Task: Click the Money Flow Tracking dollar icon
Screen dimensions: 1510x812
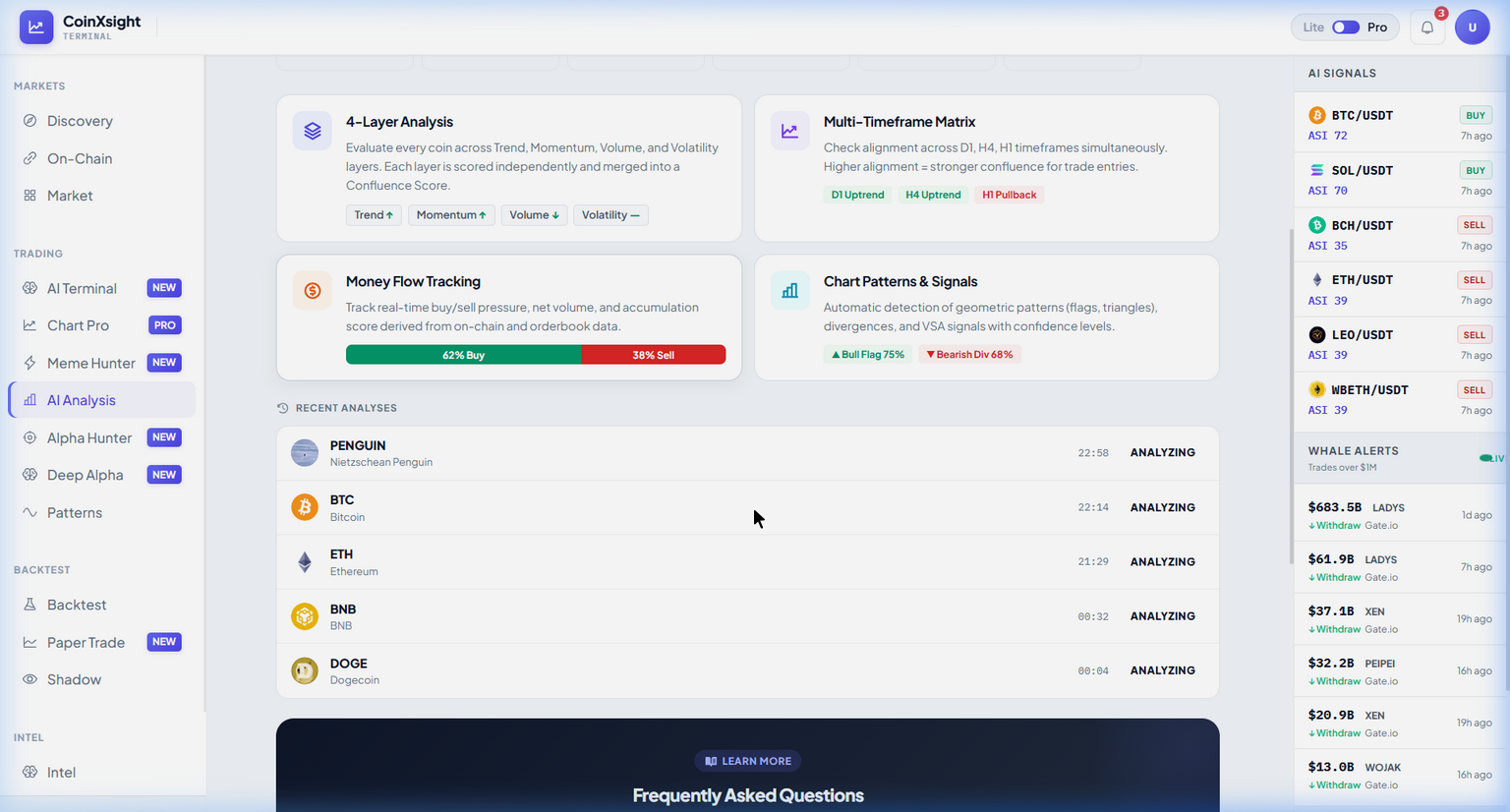Action: tap(312, 291)
